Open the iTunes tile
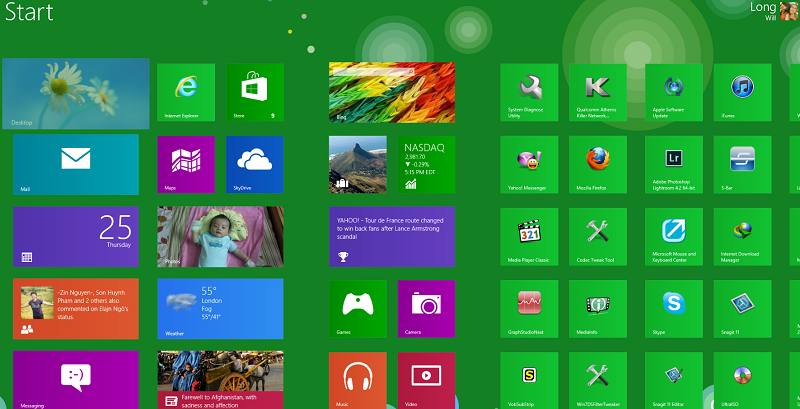This screenshot has width=800, height=409. [x=742, y=92]
